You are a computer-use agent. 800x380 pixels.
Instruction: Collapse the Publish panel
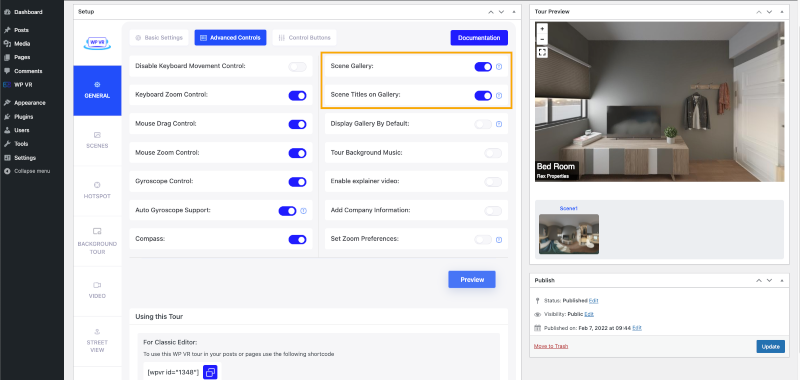click(x=782, y=281)
